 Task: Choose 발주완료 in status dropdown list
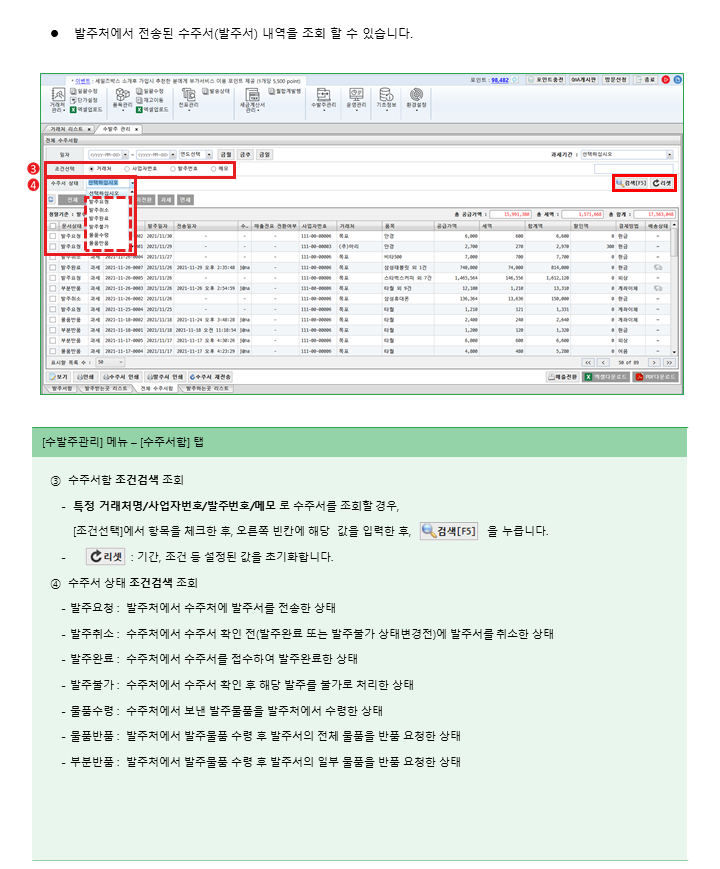coord(99,218)
